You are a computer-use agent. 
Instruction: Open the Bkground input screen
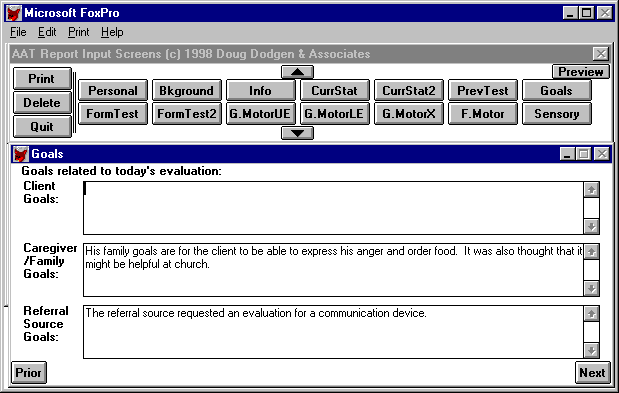(x=186, y=90)
